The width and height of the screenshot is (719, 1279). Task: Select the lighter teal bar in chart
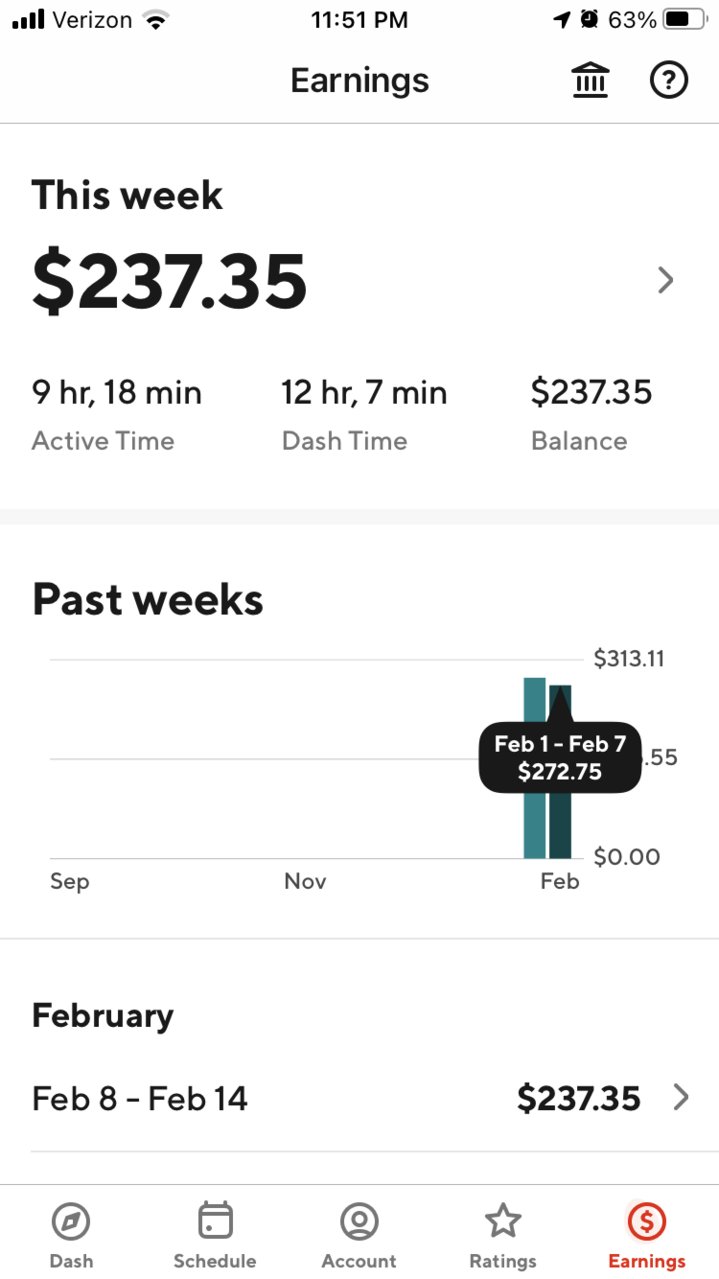(535, 768)
